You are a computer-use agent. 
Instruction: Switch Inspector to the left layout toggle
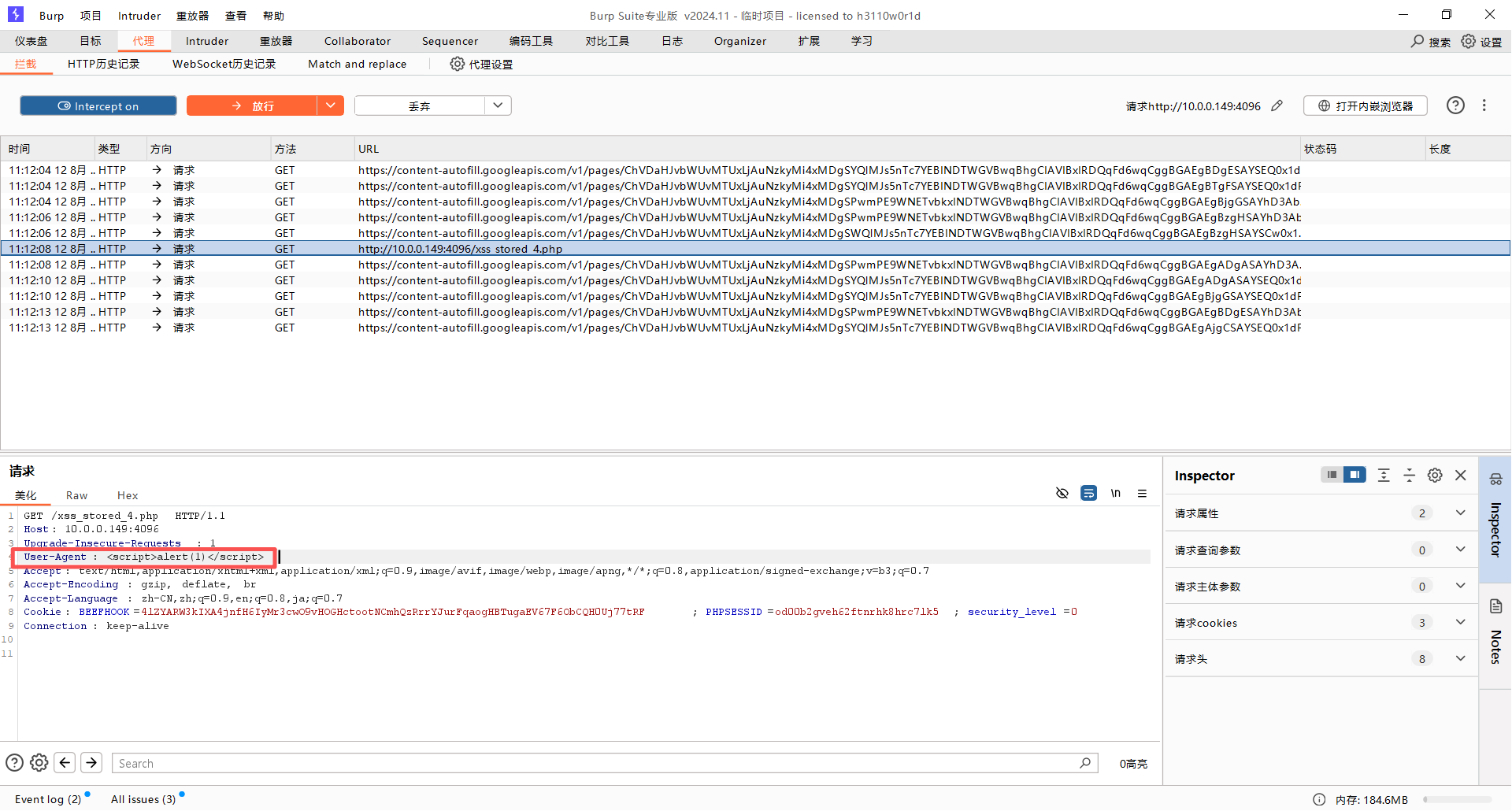(x=1332, y=475)
